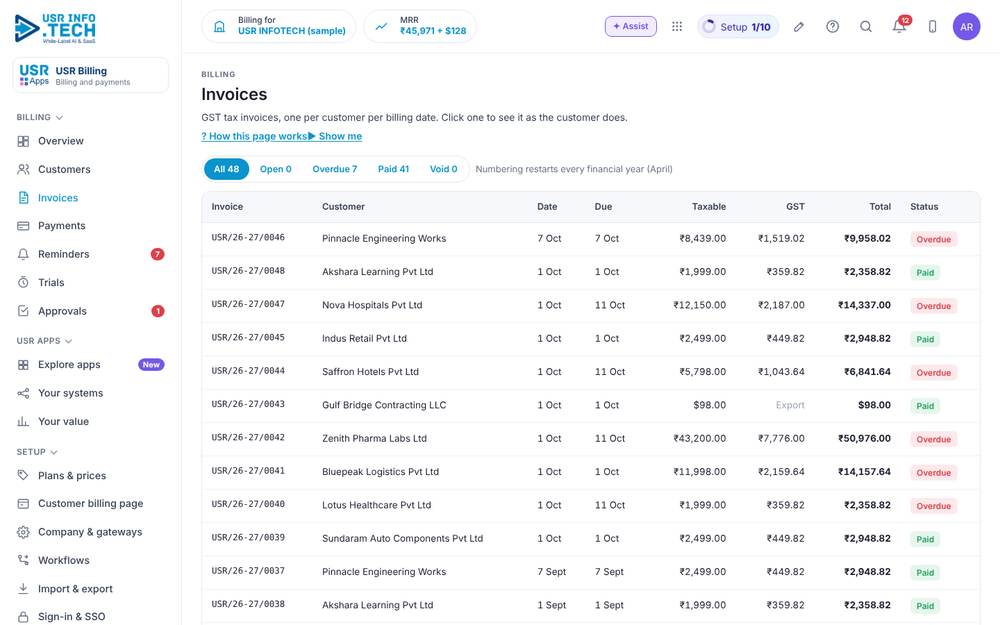Click the Sign-in & SSO lock icon
The width and height of the screenshot is (1000, 625).
(x=23, y=617)
